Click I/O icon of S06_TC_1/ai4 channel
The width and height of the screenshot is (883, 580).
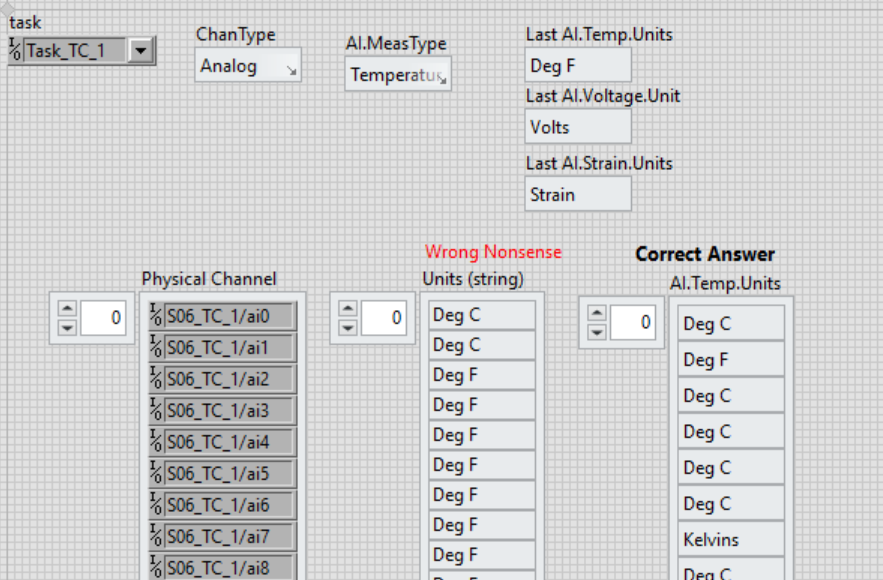click(156, 442)
